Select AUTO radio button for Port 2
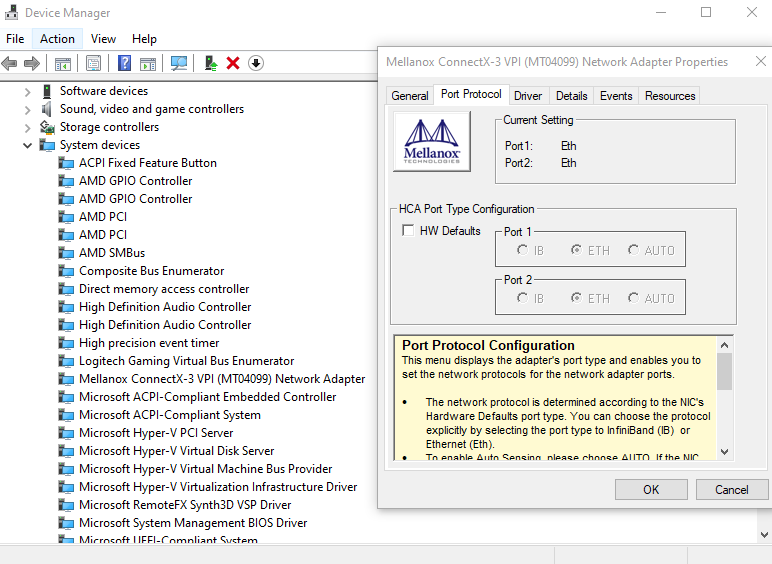The height and width of the screenshot is (564, 772). (x=633, y=298)
